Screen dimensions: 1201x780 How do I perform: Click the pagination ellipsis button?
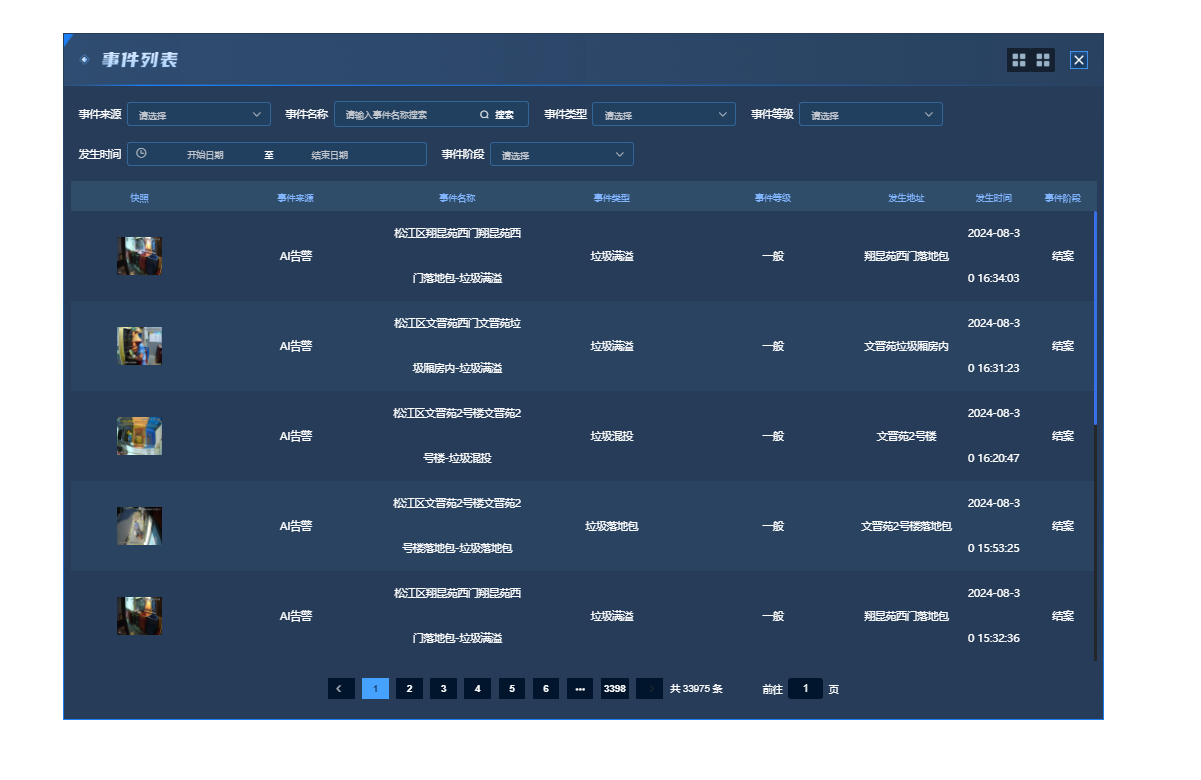pyautogui.click(x=580, y=689)
